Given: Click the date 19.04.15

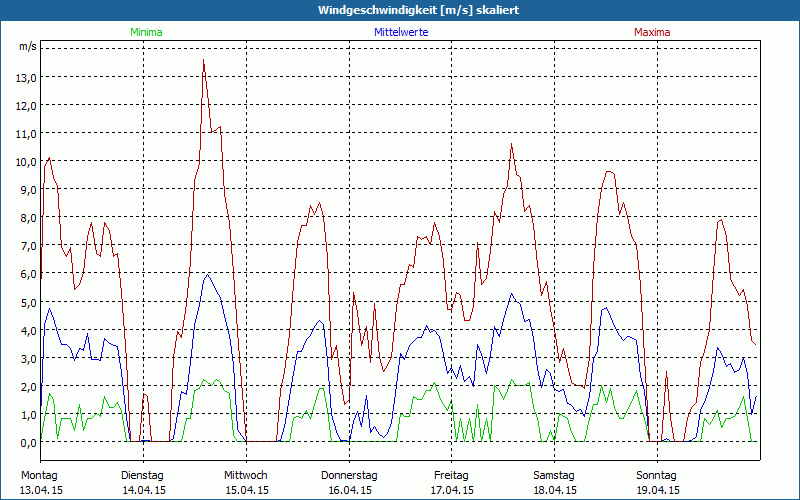Looking at the screenshot, I should [x=658, y=490].
